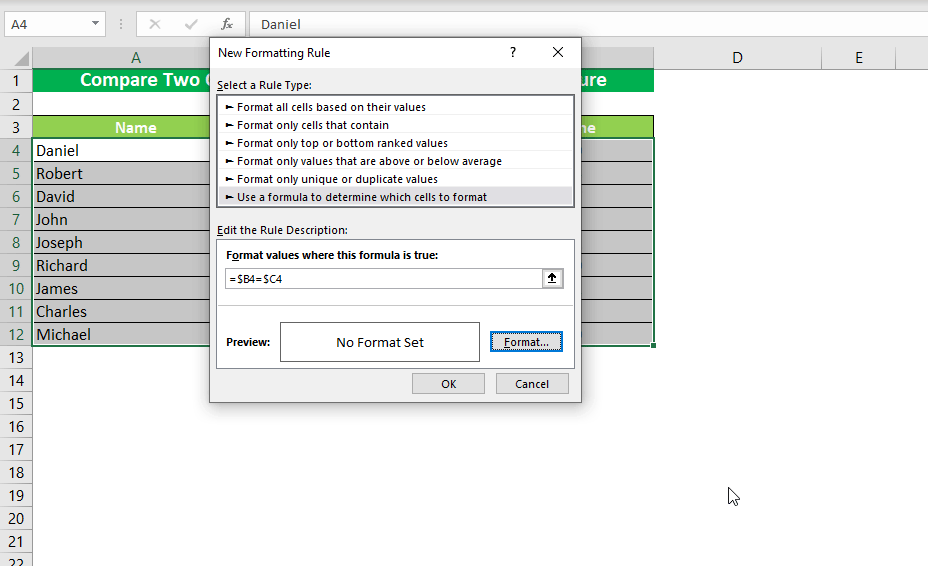Viewport: 928px width, 566px height.
Task: Select 'Format only cells that contain' rule
Action: coord(395,125)
